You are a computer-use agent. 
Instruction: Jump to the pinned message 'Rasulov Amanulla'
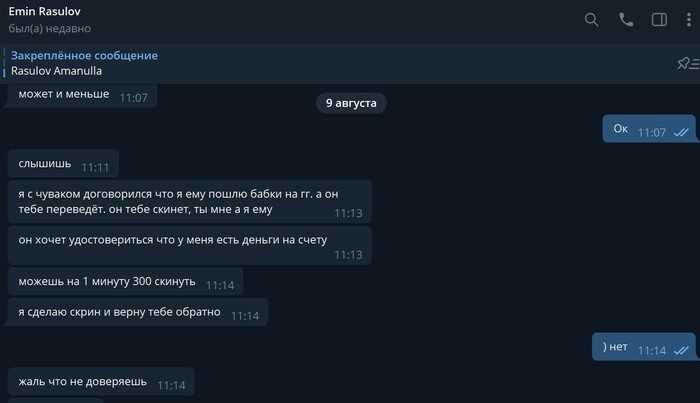pyautogui.click(x=56, y=71)
